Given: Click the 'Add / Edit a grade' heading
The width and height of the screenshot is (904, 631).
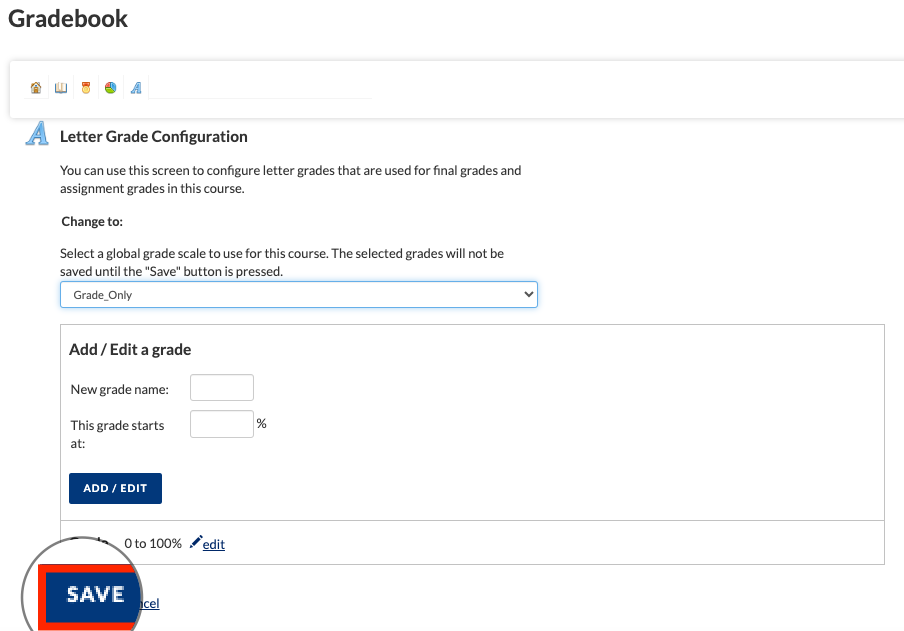Looking at the screenshot, I should pyautogui.click(x=130, y=350).
